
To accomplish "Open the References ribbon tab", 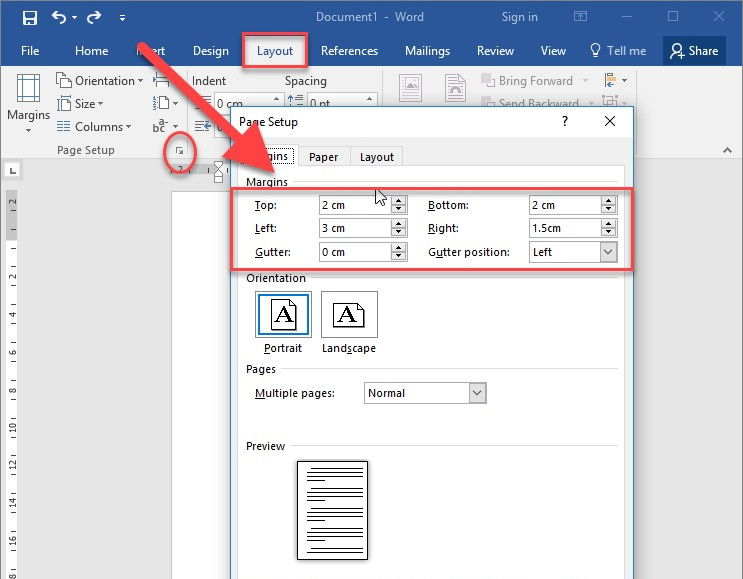I will coord(349,51).
